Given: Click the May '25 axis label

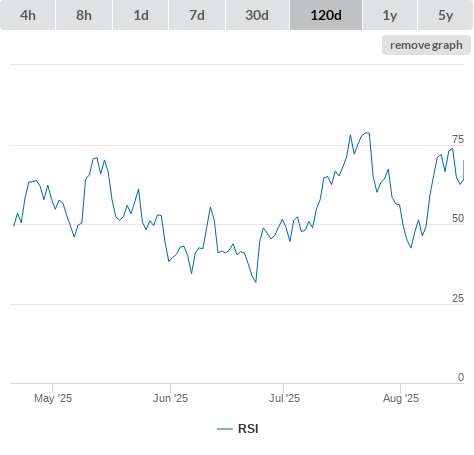Looking at the screenshot, I should click(x=53, y=398).
